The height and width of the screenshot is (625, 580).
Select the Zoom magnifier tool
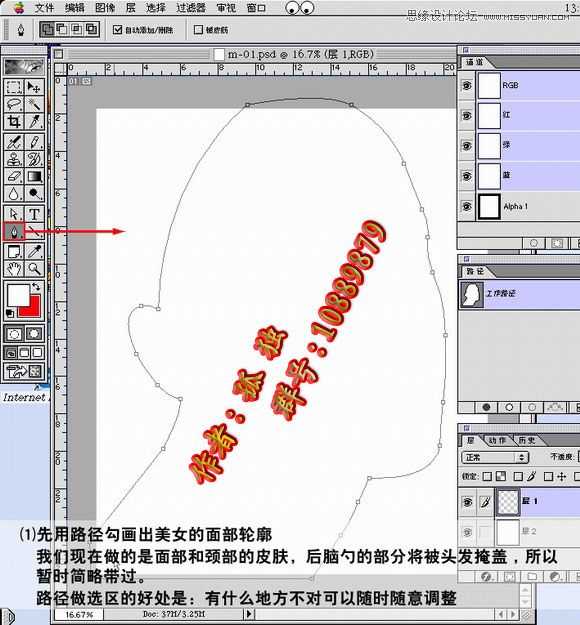[34, 269]
